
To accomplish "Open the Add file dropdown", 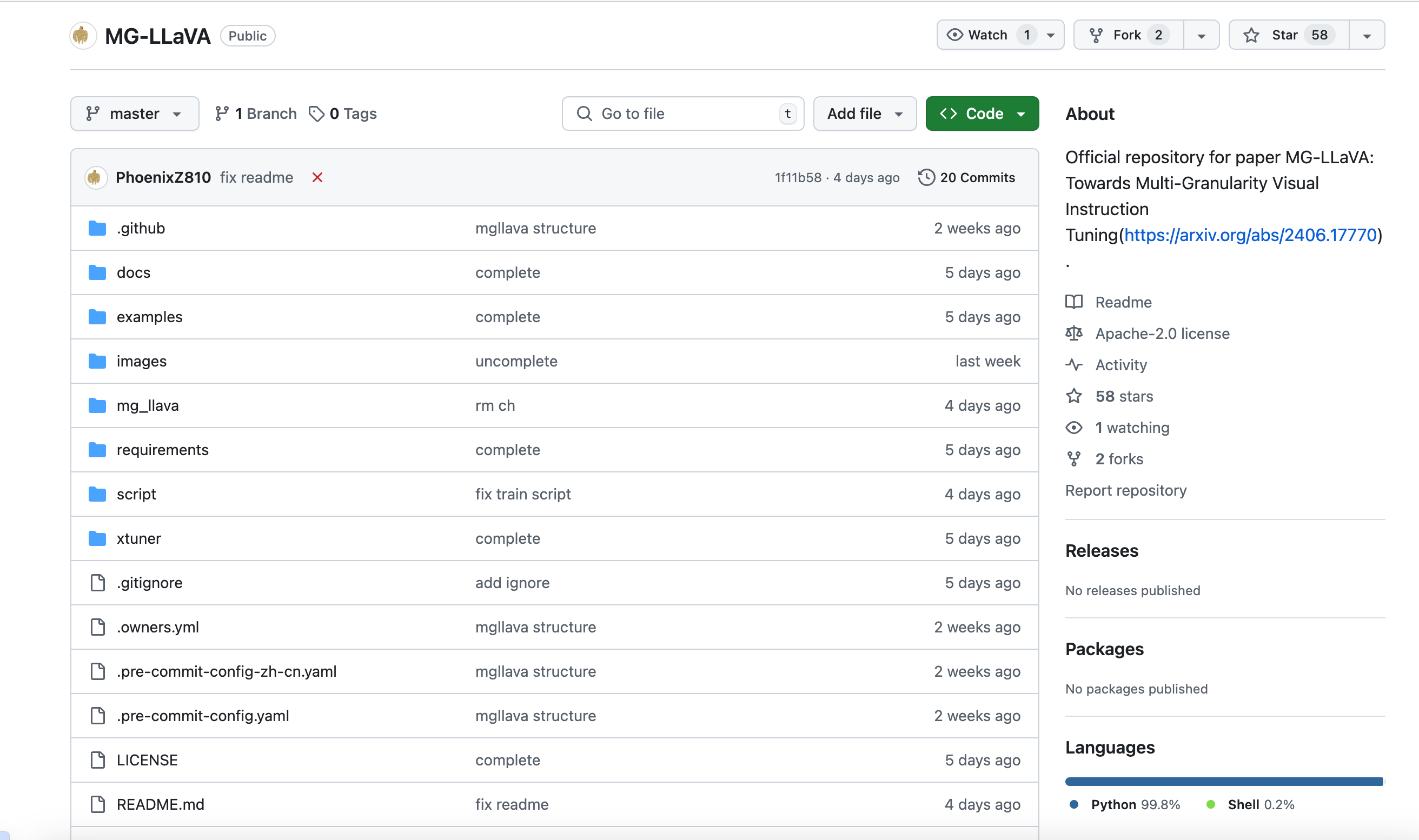I will [864, 114].
